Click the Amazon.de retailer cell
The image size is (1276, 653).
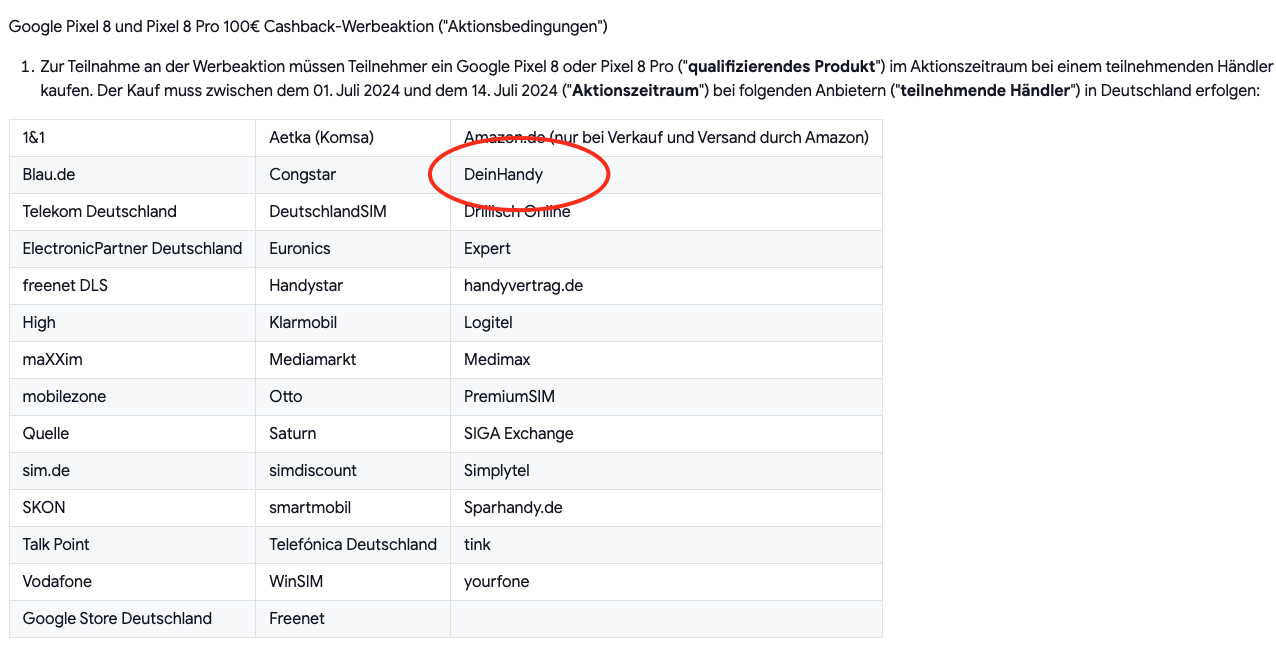pos(666,137)
